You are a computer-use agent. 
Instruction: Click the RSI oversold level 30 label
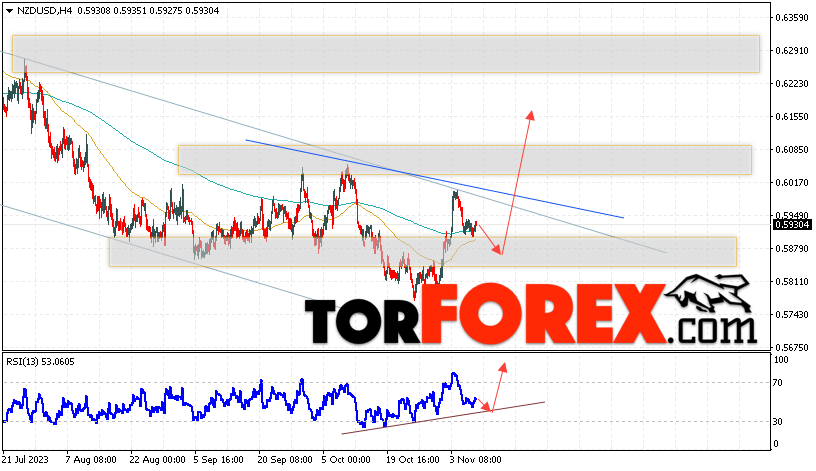[777, 422]
